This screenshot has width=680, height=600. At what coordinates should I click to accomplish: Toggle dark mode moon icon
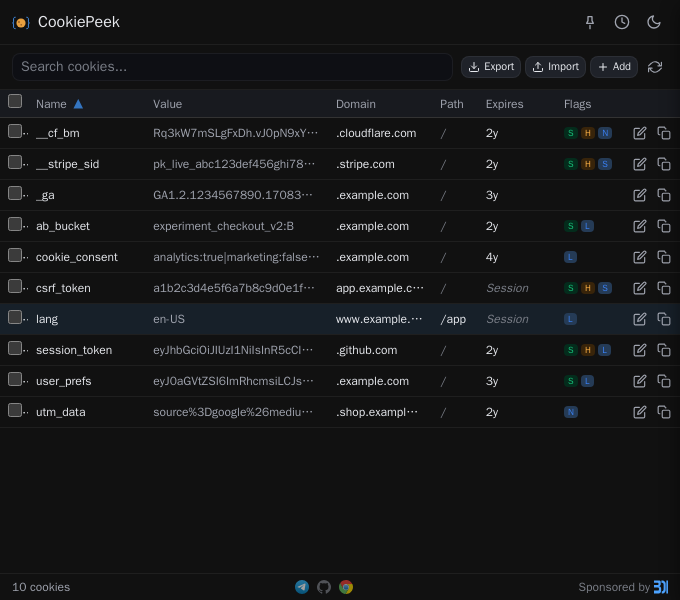point(654,22)
